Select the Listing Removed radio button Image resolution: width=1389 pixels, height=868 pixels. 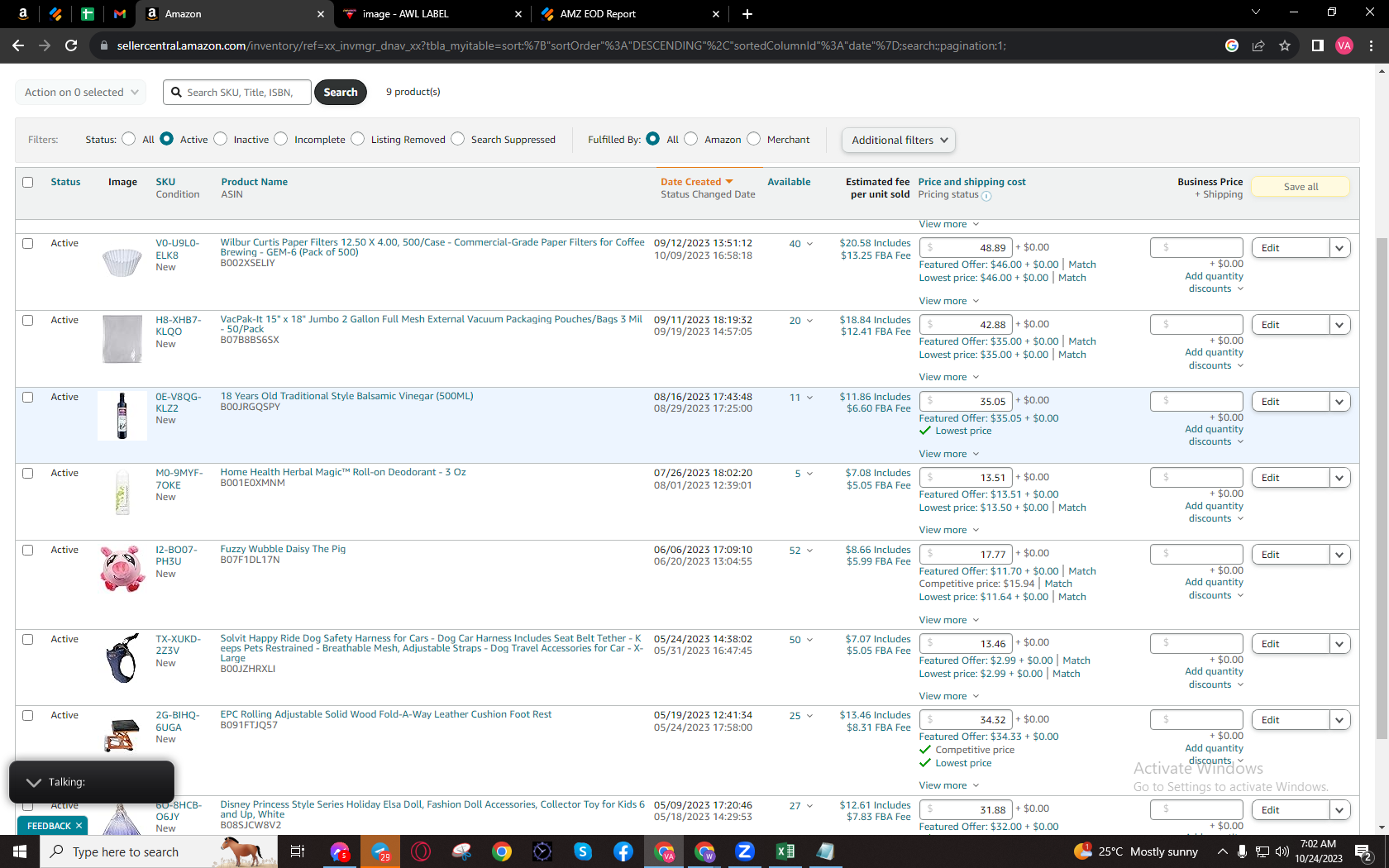(x=357, y=139)
